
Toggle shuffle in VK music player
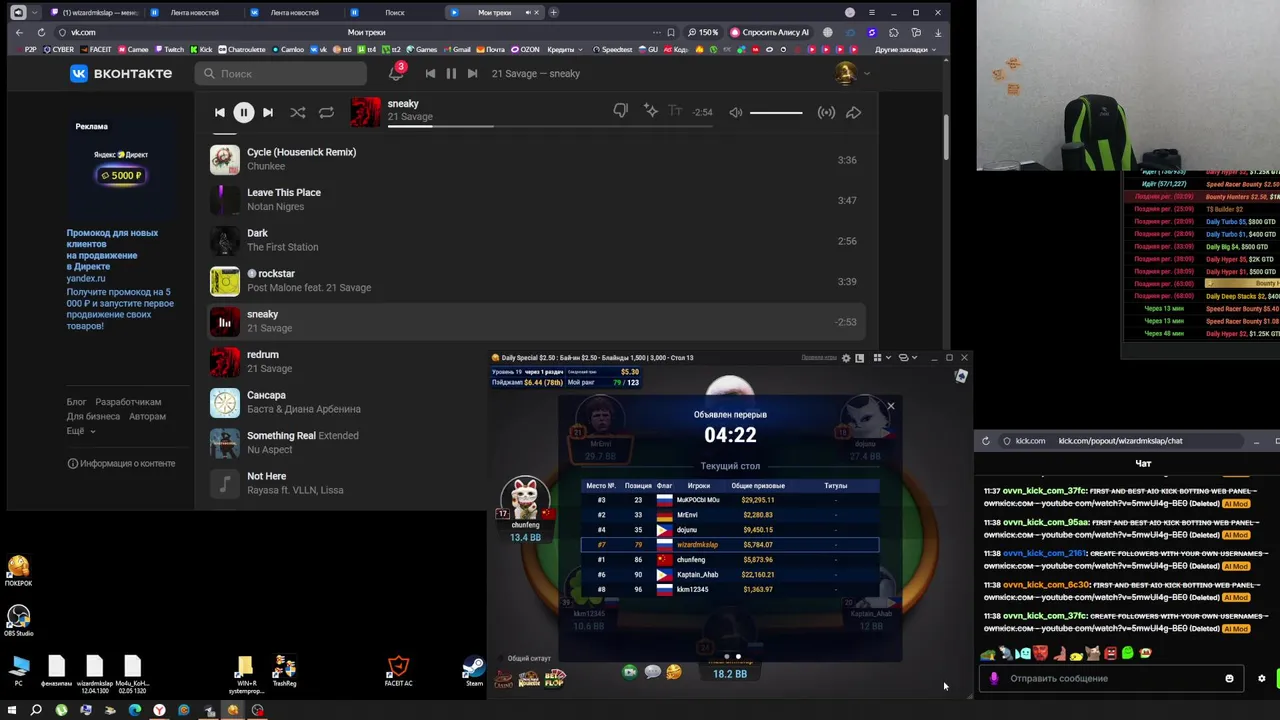pos(298,112)
